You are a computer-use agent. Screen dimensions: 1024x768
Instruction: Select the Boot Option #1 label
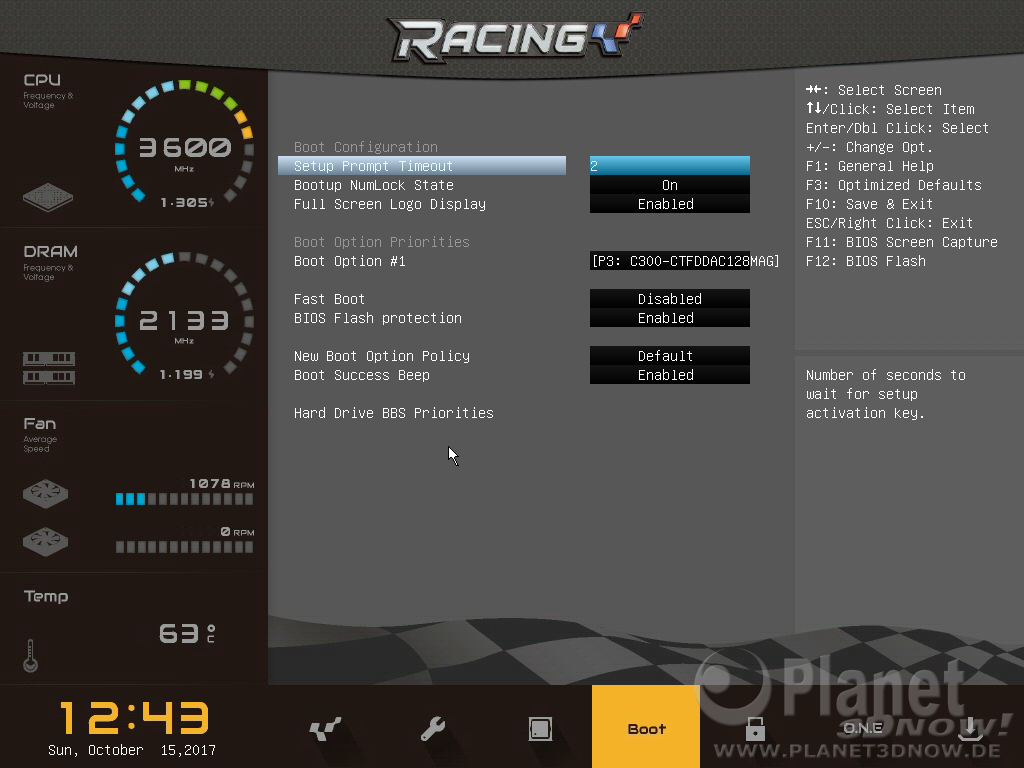coord(349,261)
